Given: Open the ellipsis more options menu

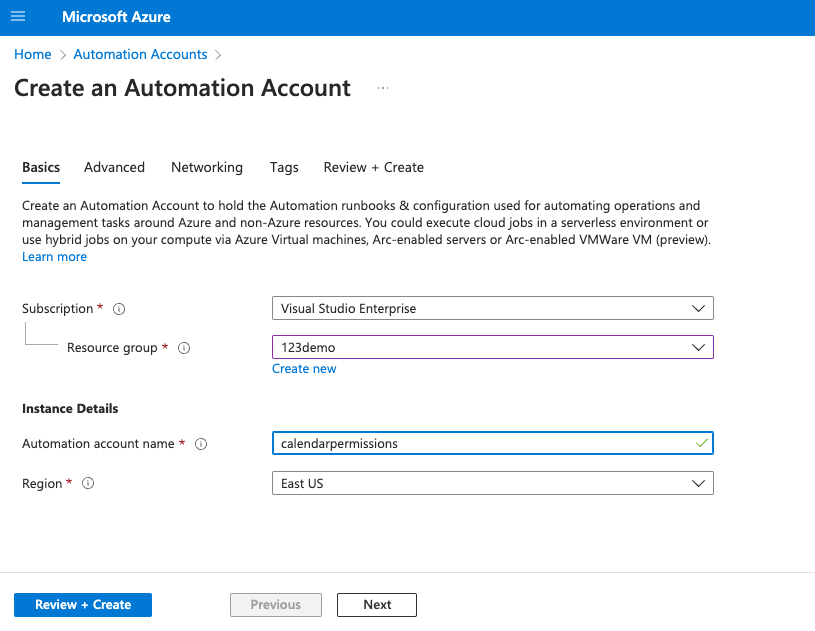Looking at the screenshot, I should 382,89.
